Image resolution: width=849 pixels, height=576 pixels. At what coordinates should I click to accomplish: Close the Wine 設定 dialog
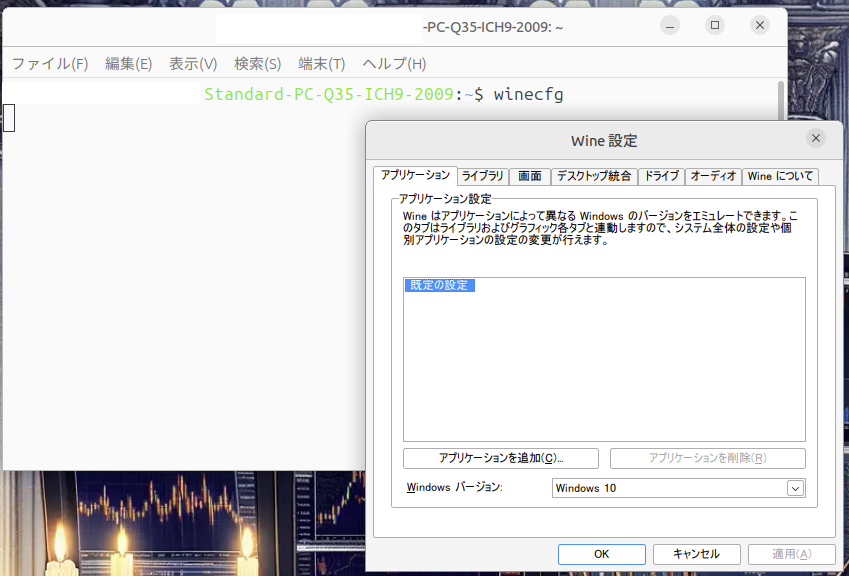(816, 139)
